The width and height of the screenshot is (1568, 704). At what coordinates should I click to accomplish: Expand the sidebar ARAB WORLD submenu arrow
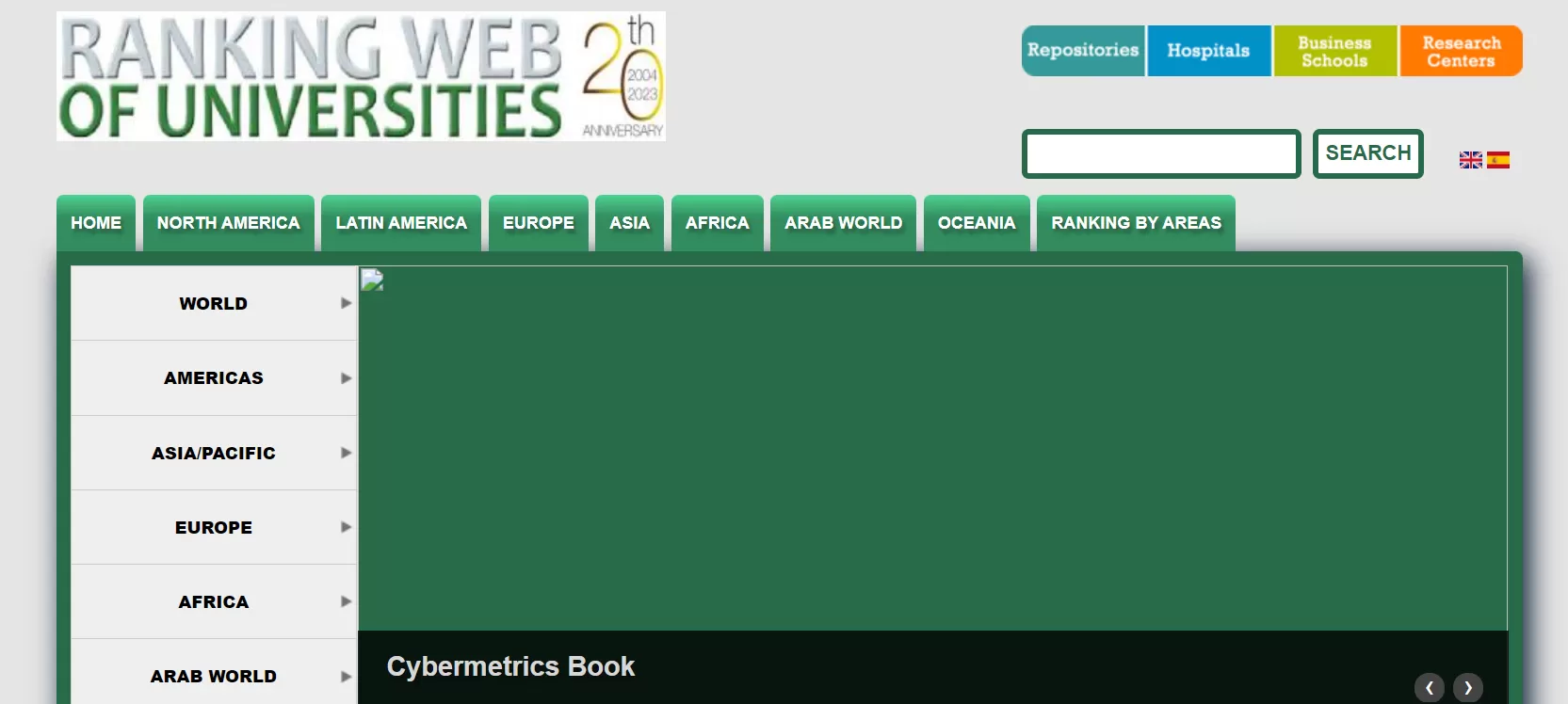[x=346, y=676]
